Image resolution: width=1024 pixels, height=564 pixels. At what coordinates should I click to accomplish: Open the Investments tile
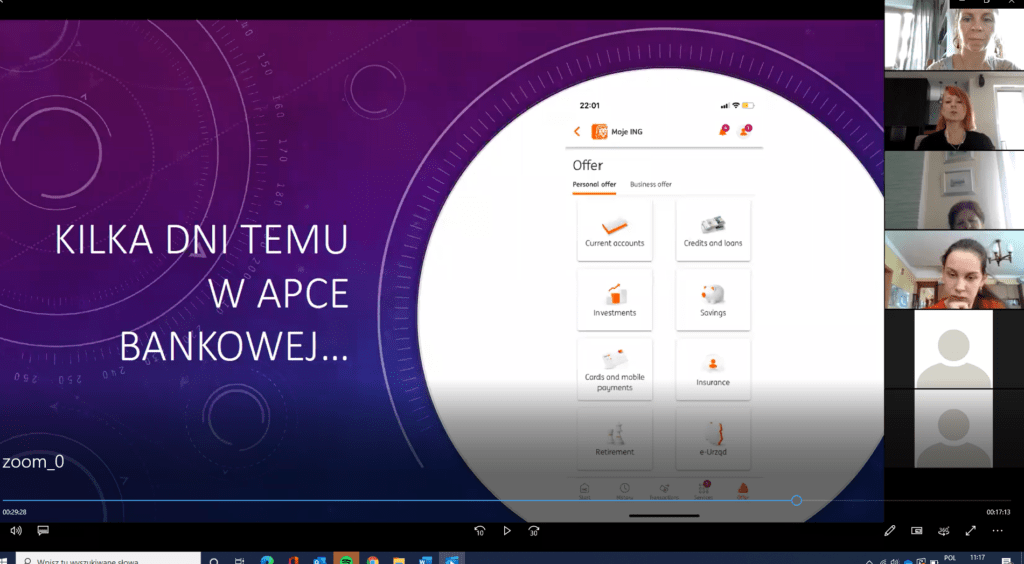[x=615, y=300]
